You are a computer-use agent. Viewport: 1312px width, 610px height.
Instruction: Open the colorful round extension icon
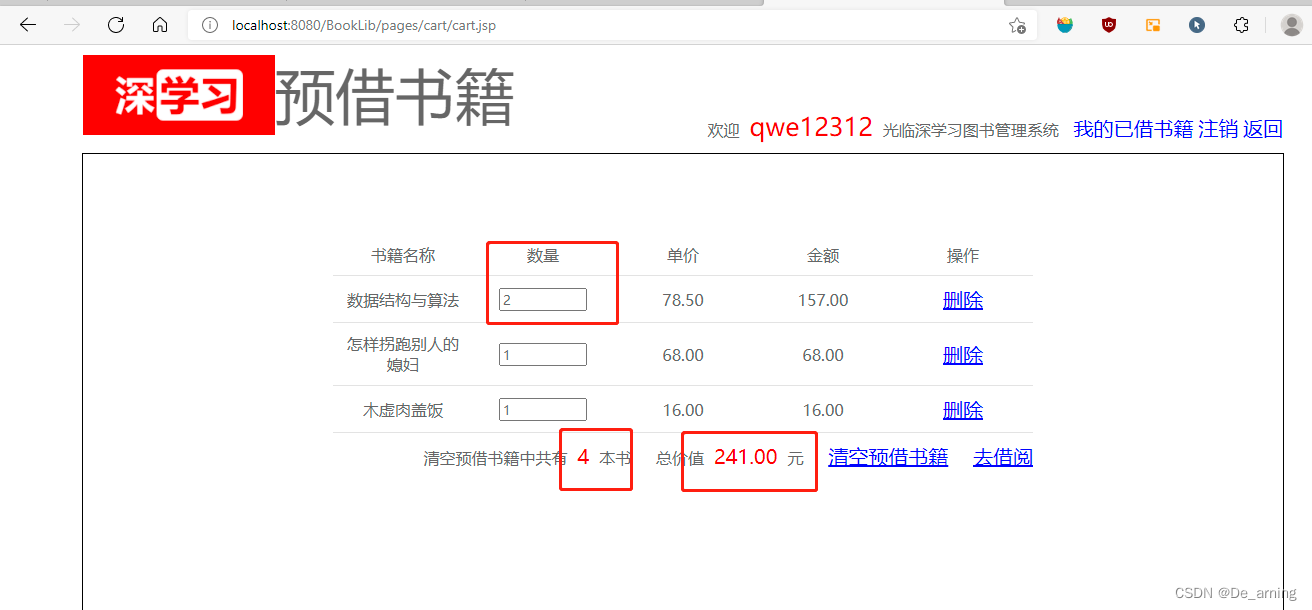(1065, 25)
